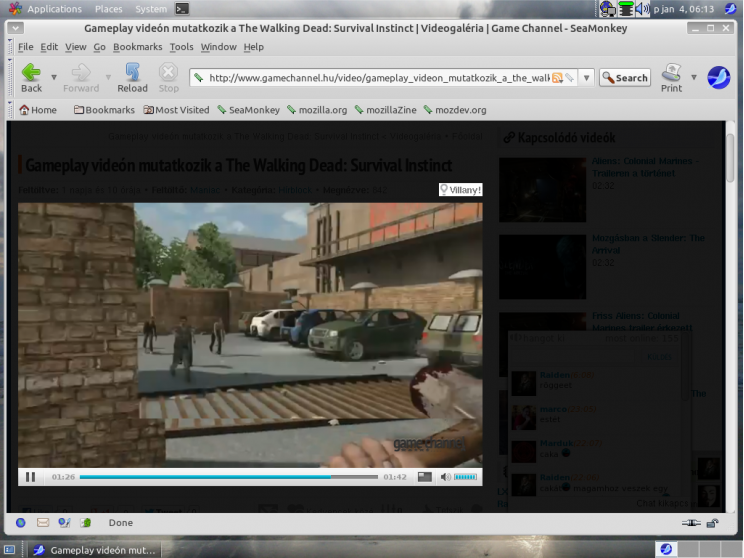This screenshot has width=744, height=558.
Task: Pause the video playback
Action: click(x=30, y=477)
